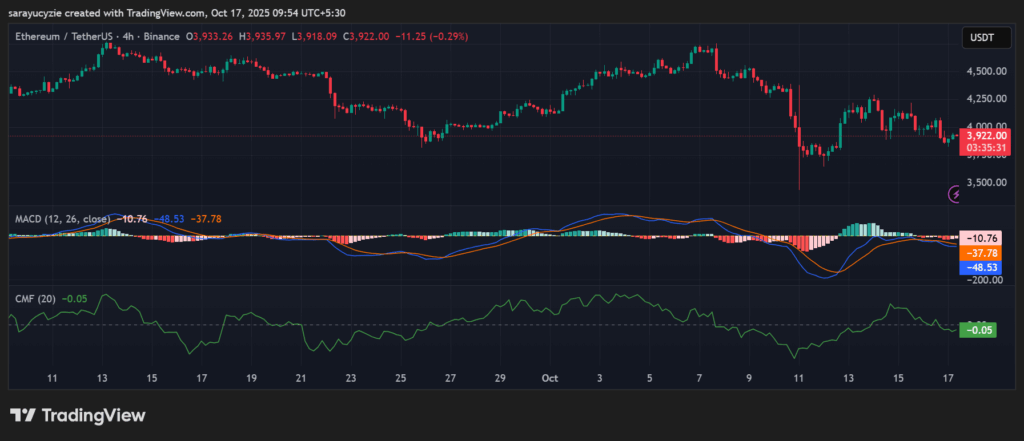Click the Oct label on time axis
This screenshot has height=441, width=1024.
(x=549, y=379)
